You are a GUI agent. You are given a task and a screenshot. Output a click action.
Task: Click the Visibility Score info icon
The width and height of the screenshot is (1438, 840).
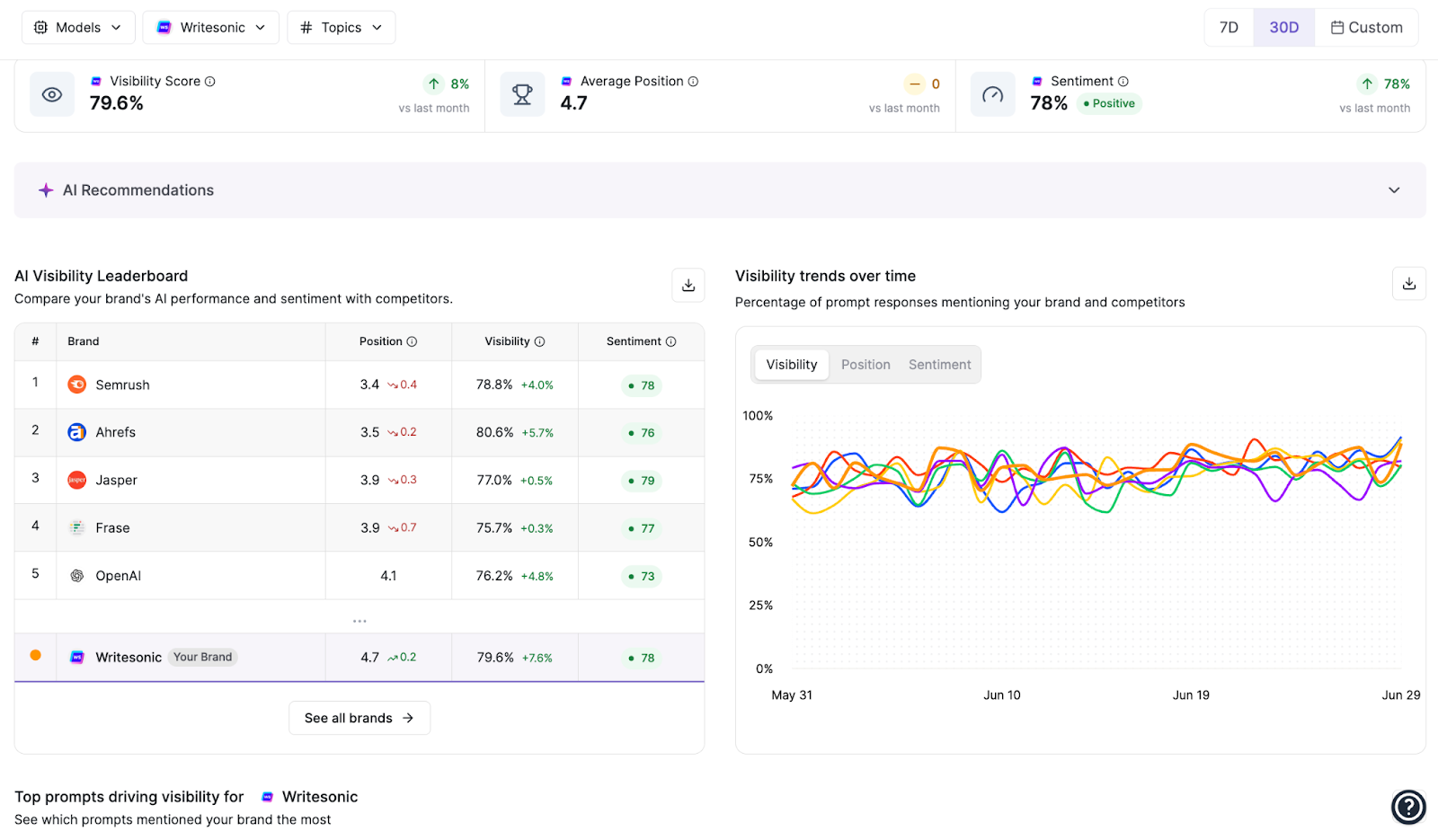pyautogui.click(x=210, y=82)
